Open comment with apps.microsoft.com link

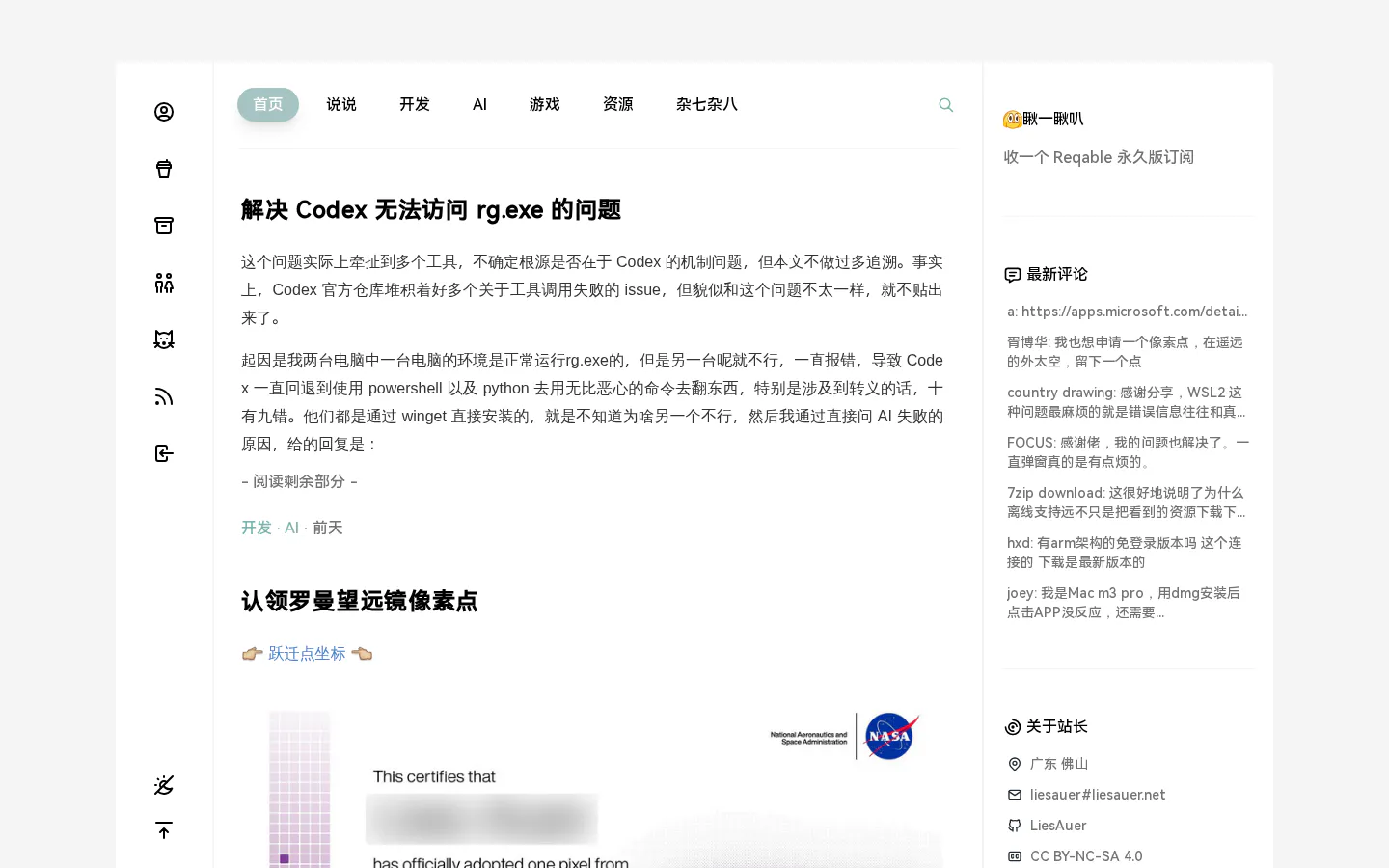click(x=1129, y=312)
